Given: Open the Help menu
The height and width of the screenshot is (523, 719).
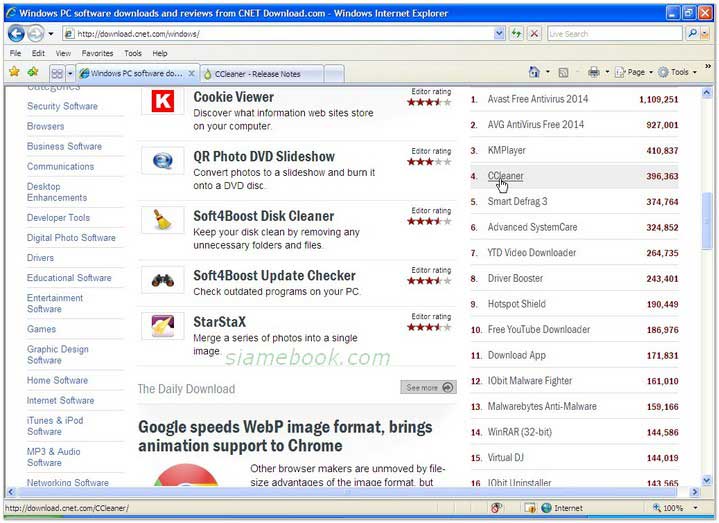Looking at the screenshot, I should pyautogui.click(x=160, y=53).
